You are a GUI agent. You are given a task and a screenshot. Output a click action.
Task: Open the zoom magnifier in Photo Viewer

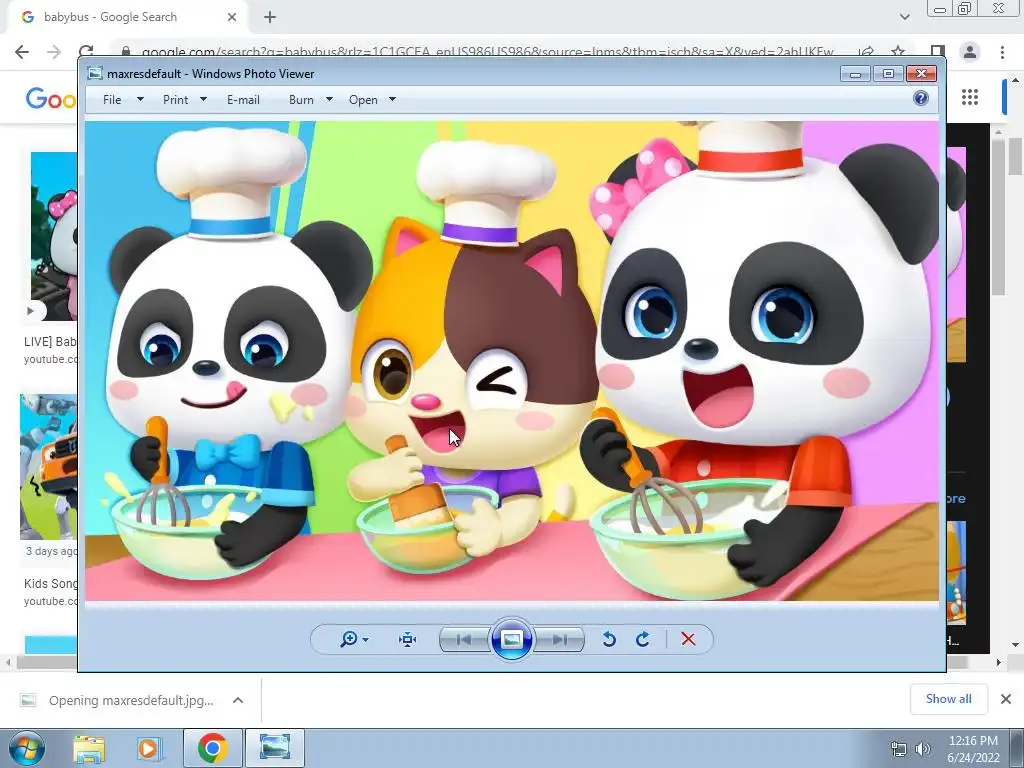349,639
